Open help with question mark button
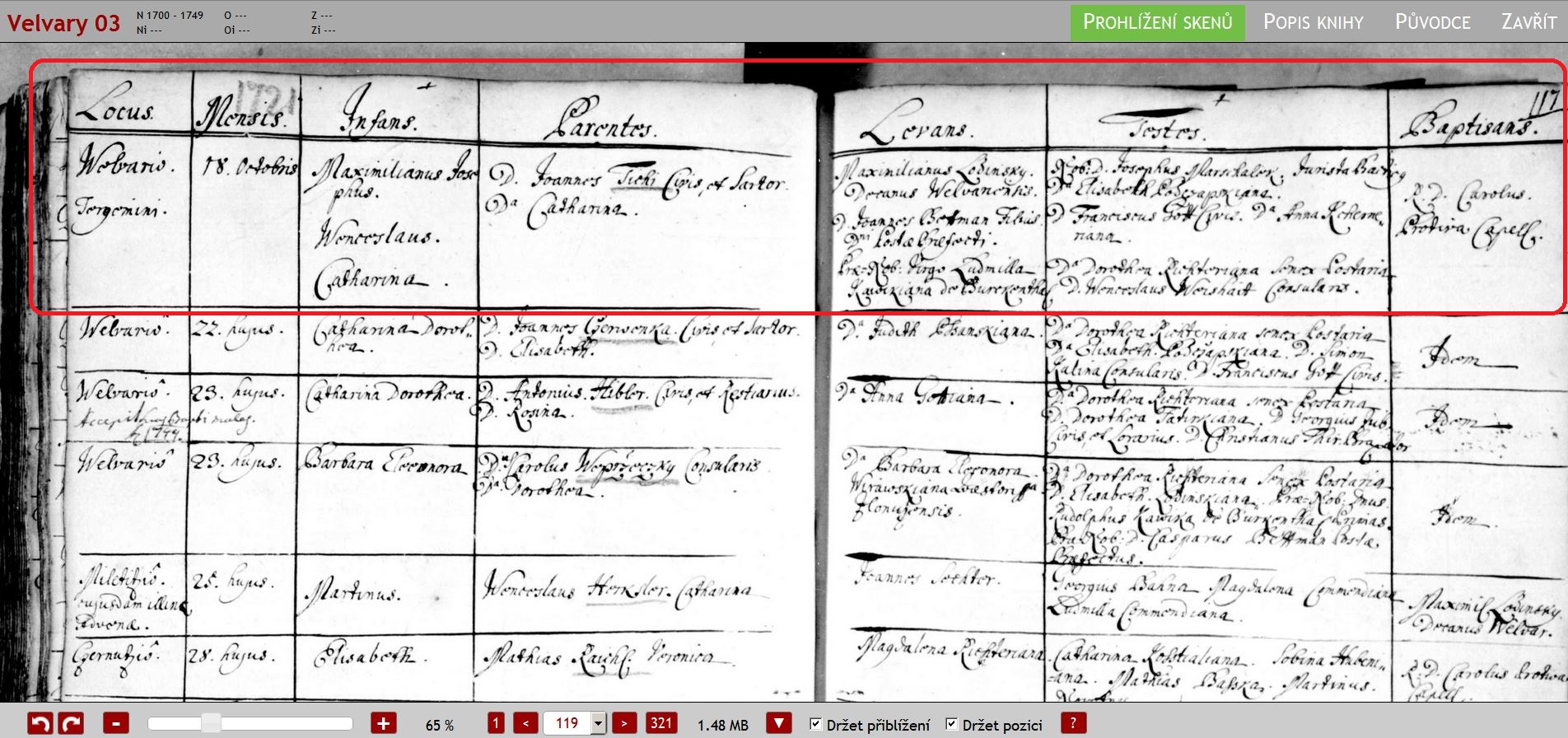Screen dimensions: 1568x738 point(1072,723)
